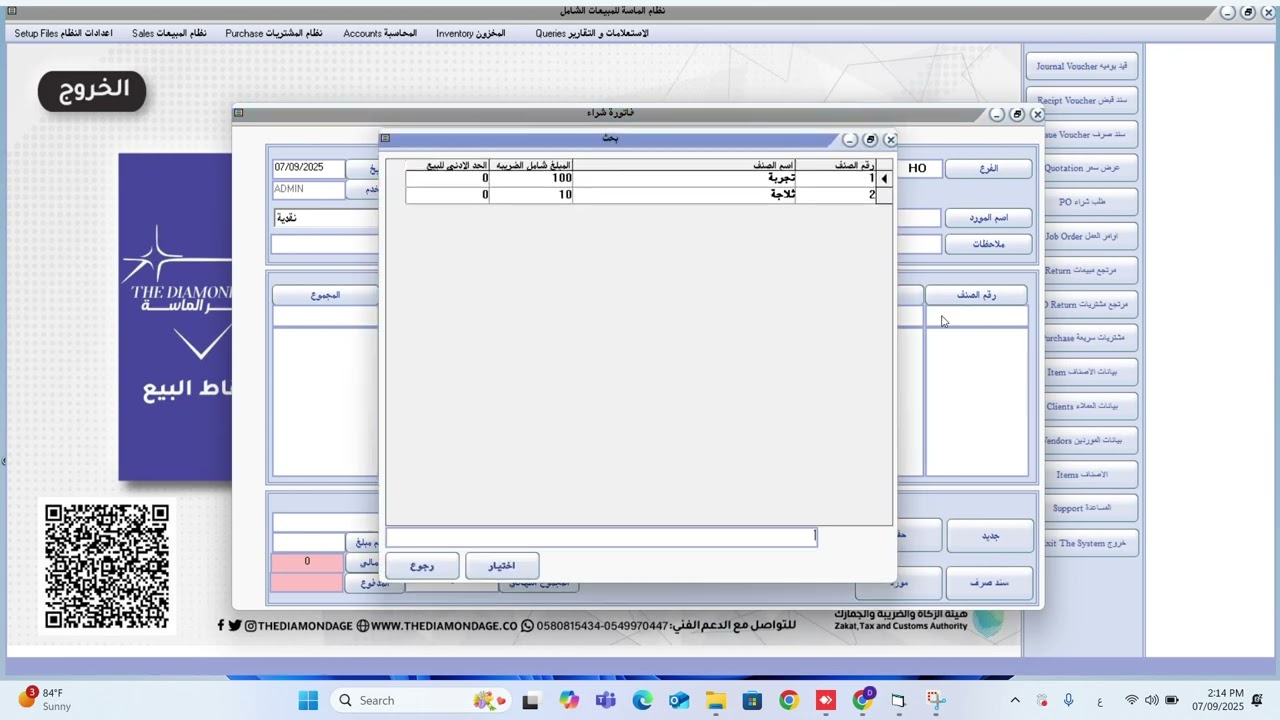Open Chrome profile D in the taskbar
This screenshot has width=1280, height=720.
click(862, 700)
